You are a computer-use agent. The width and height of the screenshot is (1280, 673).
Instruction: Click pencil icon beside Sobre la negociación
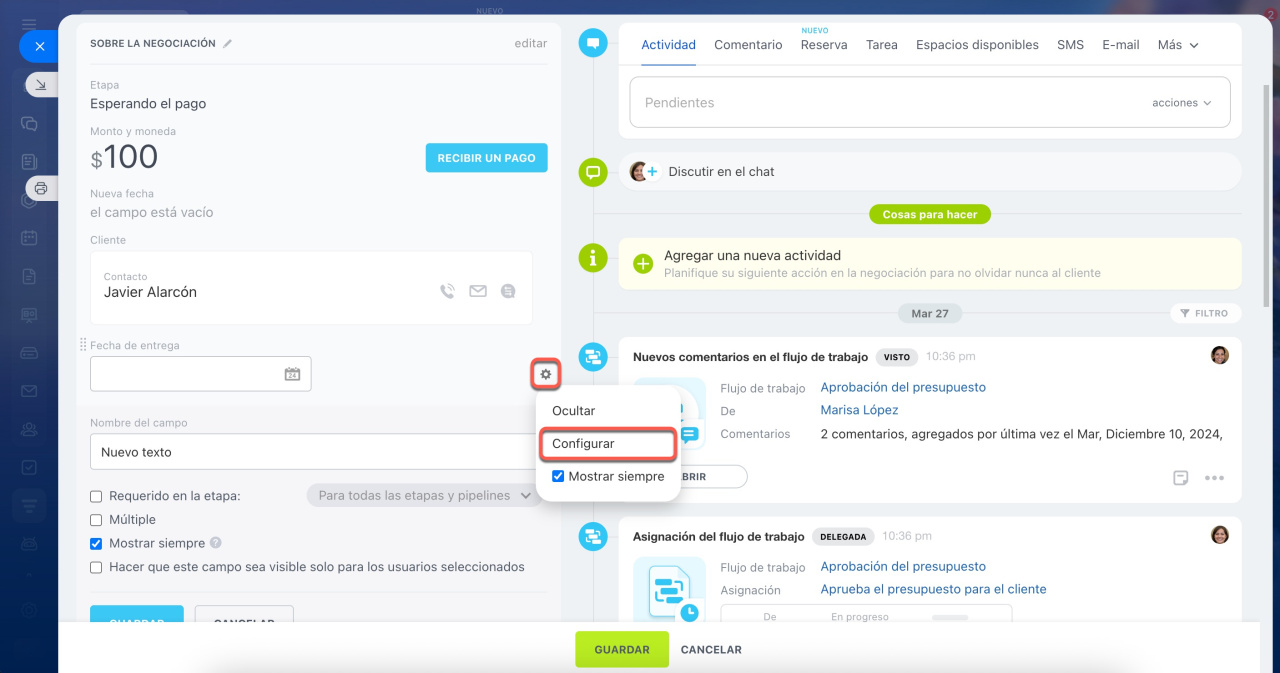[228, 44]
